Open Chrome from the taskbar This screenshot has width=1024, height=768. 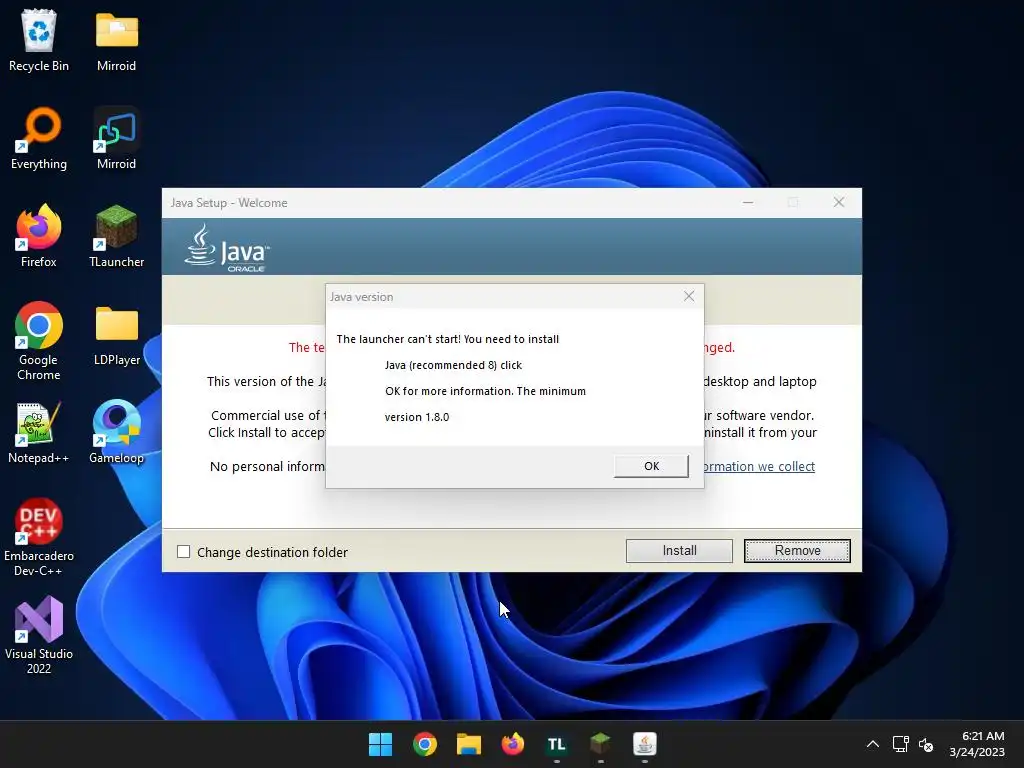coord(424,744)
